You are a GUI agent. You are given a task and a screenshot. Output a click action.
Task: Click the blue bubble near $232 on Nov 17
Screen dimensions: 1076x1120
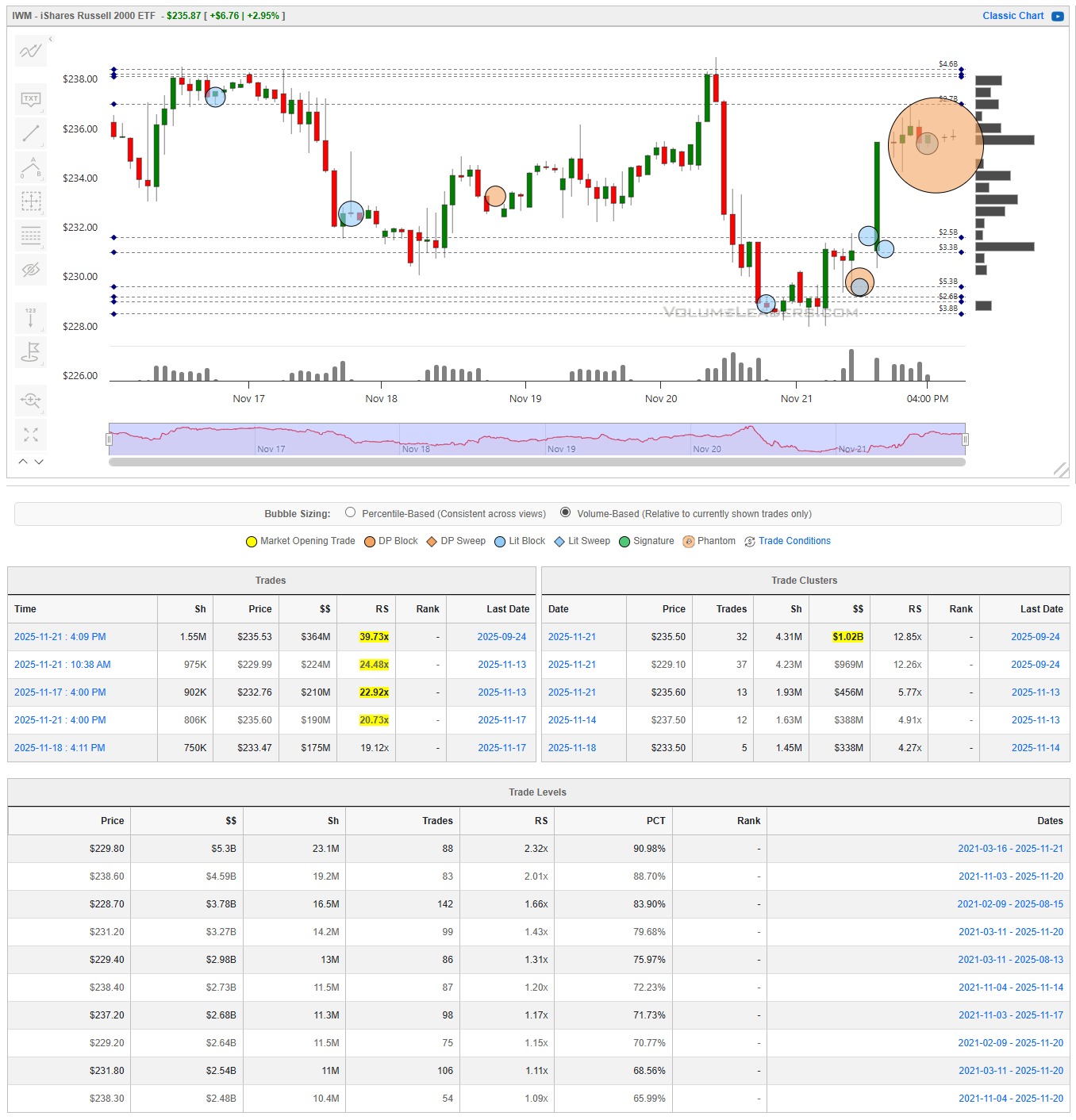351,214
